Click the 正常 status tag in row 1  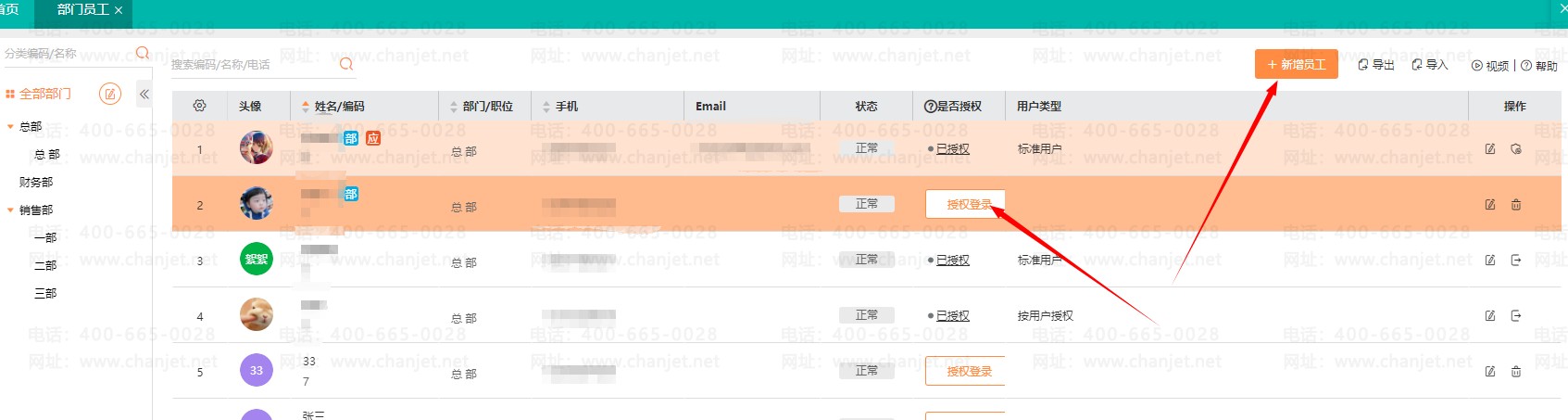[x=866, y=148]
